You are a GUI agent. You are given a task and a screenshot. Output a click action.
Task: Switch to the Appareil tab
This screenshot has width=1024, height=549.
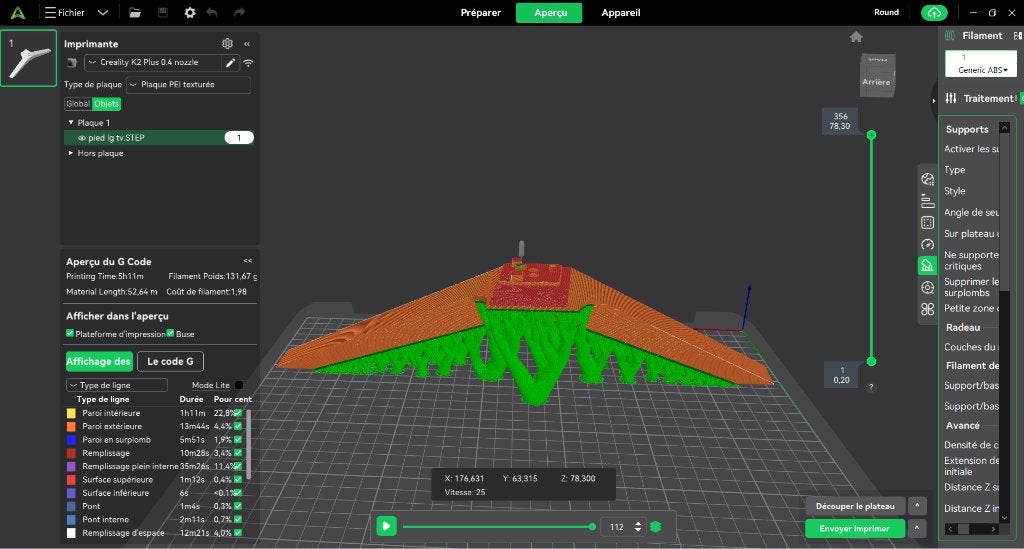[x=620, y=12]
